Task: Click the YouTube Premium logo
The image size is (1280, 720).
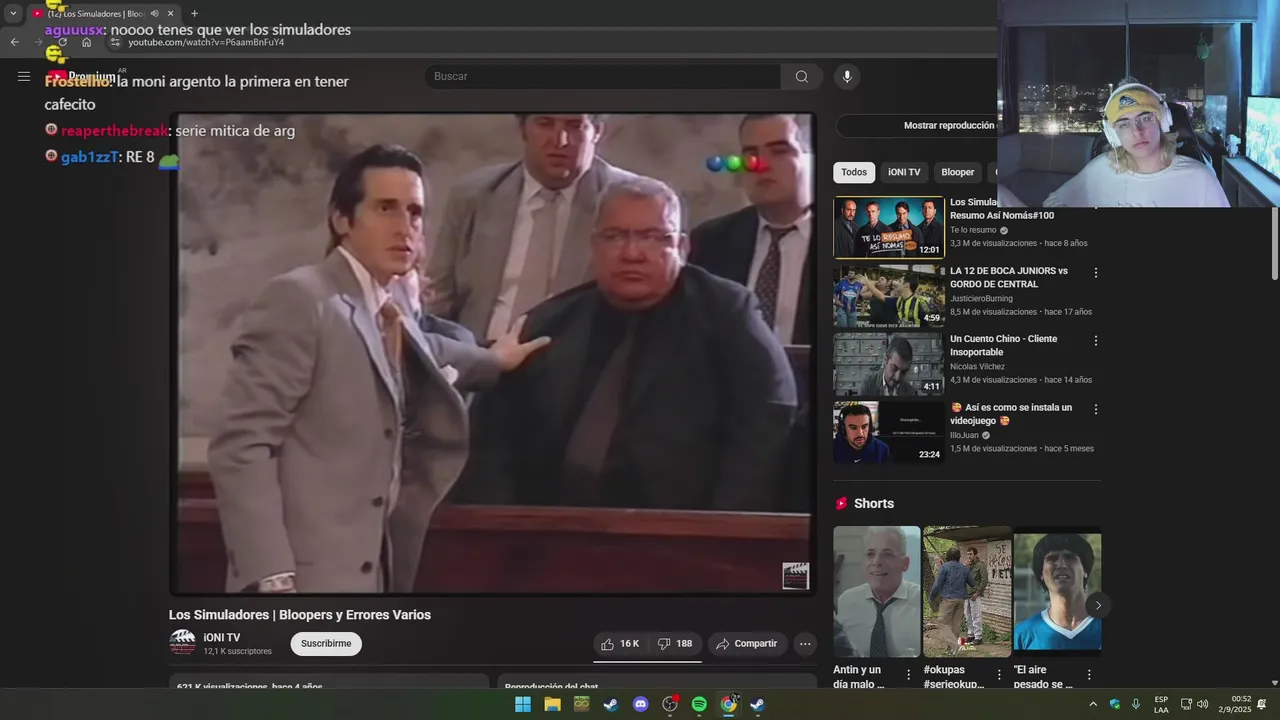Action: tap(83, 76)
